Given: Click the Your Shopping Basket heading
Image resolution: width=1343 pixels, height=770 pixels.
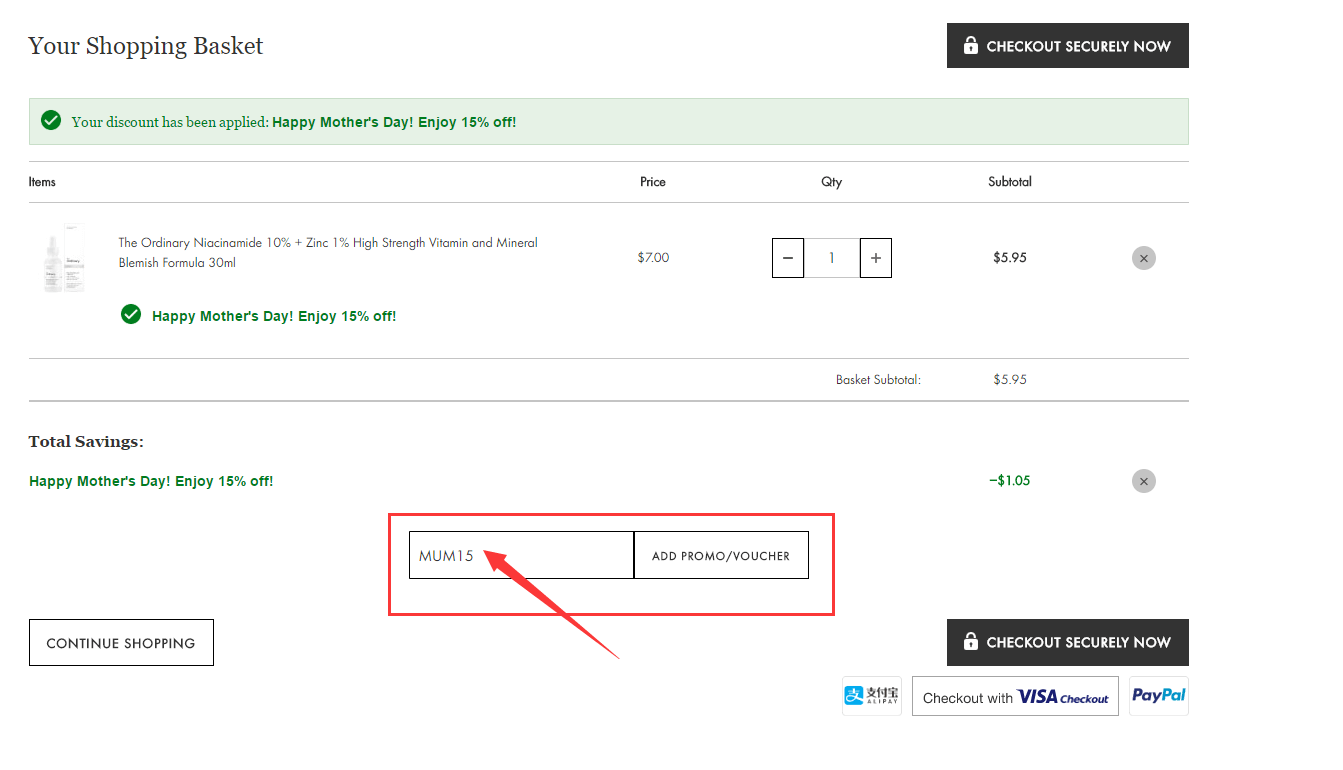Looking at the screenshot, I should pos(146,46).
